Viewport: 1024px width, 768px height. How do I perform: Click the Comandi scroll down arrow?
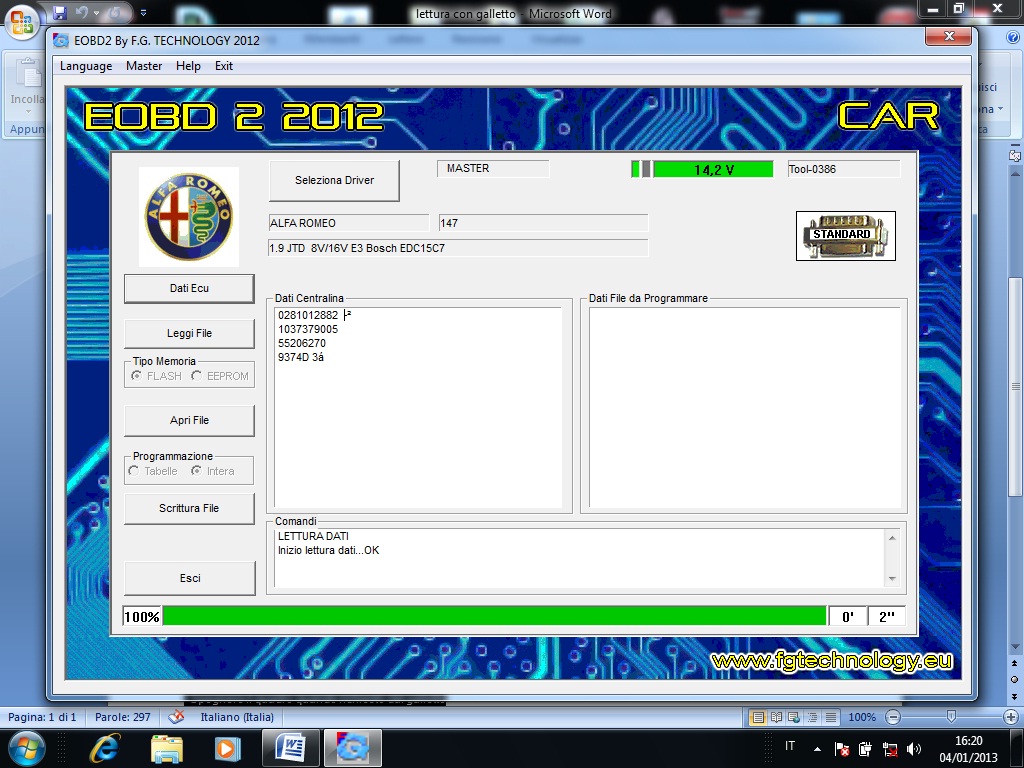tap(892, 579)
